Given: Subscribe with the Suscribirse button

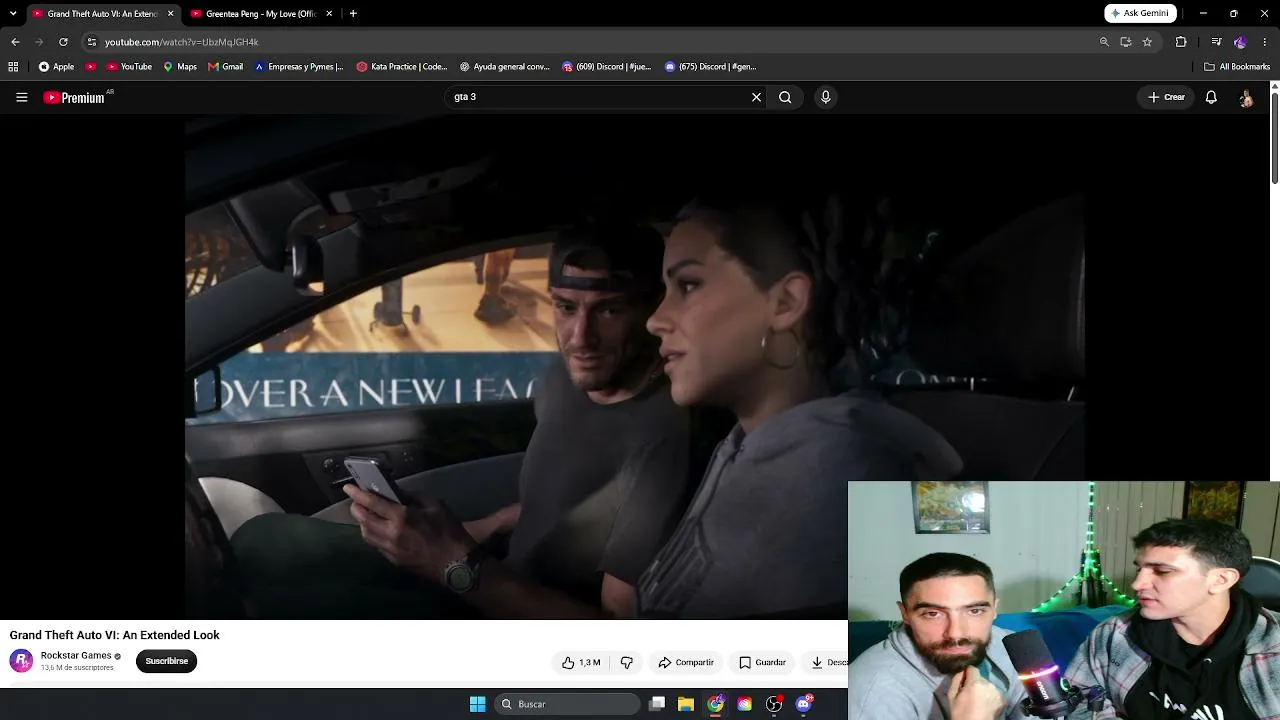Looking at the screenshot, I should click(x=166, y=661).
